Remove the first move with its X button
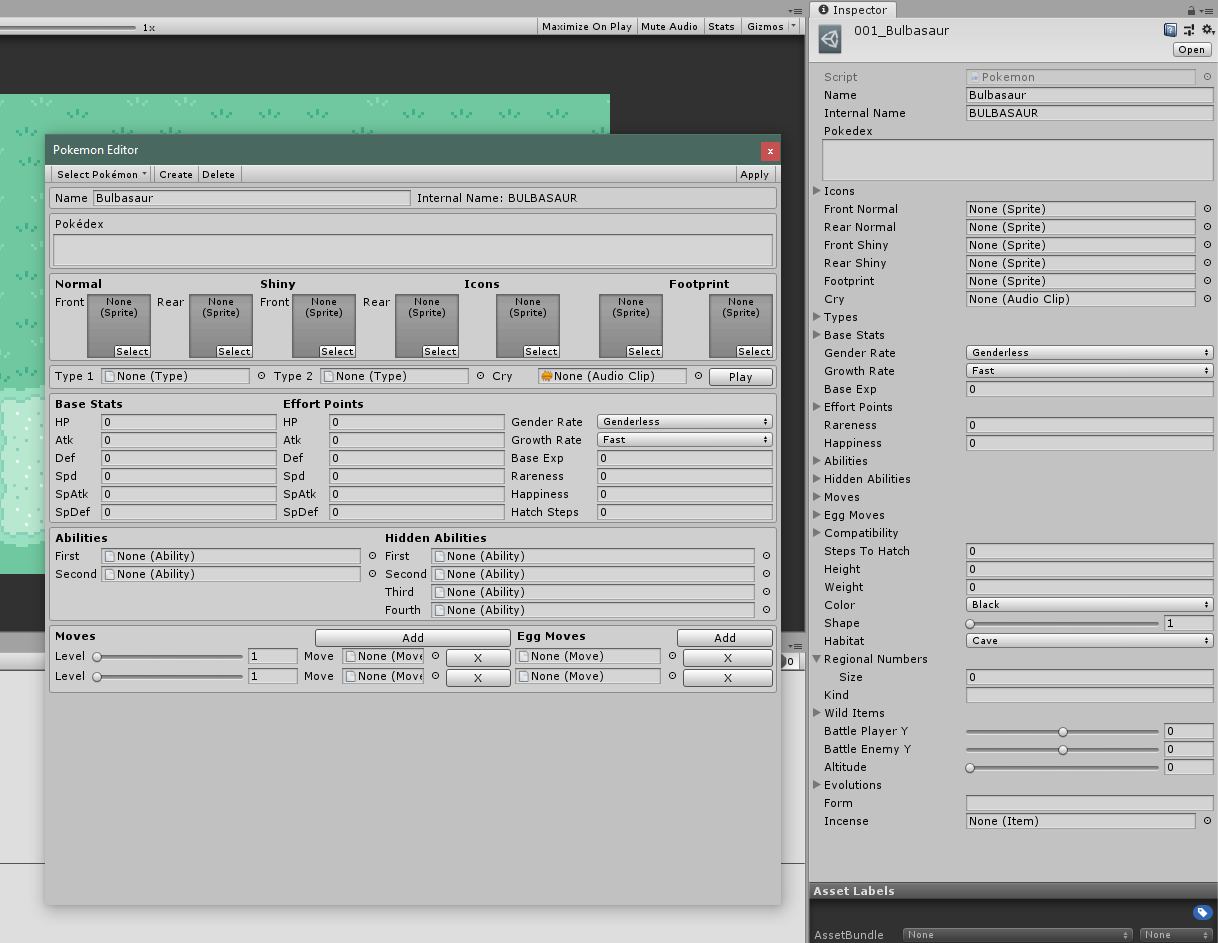The image size is (1218, 943). point(478,658)
